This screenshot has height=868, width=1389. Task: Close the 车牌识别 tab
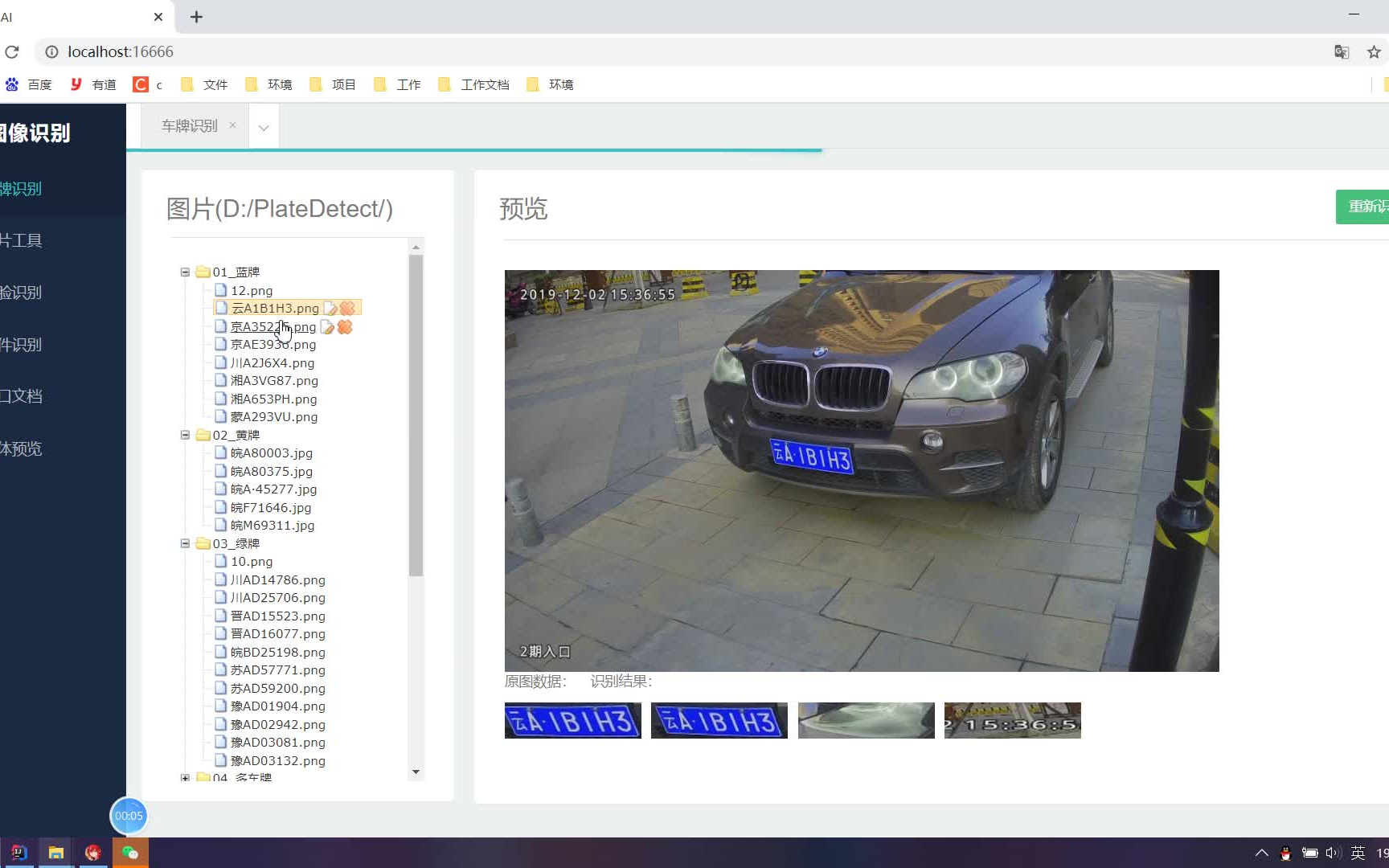coord(232,125)
